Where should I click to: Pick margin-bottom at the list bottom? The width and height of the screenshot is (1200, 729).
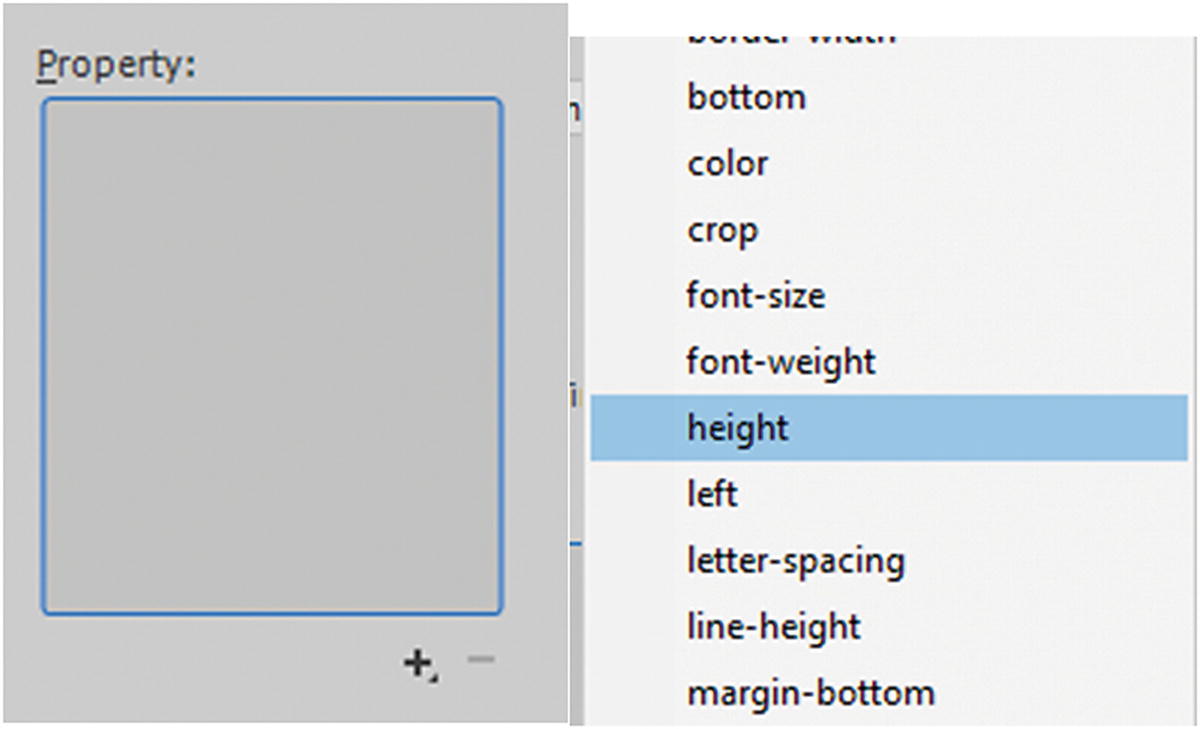coord(809,691)
